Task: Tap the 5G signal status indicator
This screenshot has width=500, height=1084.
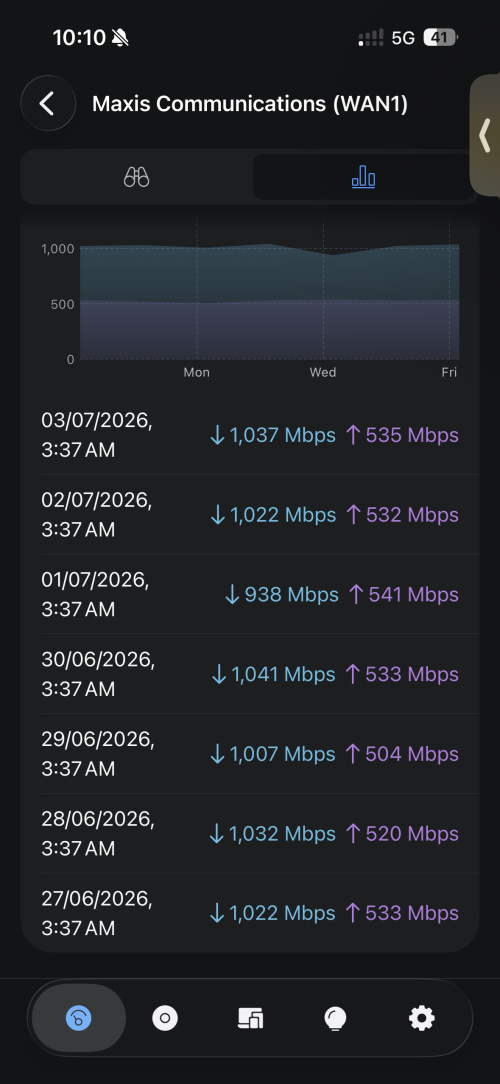Action: tap(402, 38)
